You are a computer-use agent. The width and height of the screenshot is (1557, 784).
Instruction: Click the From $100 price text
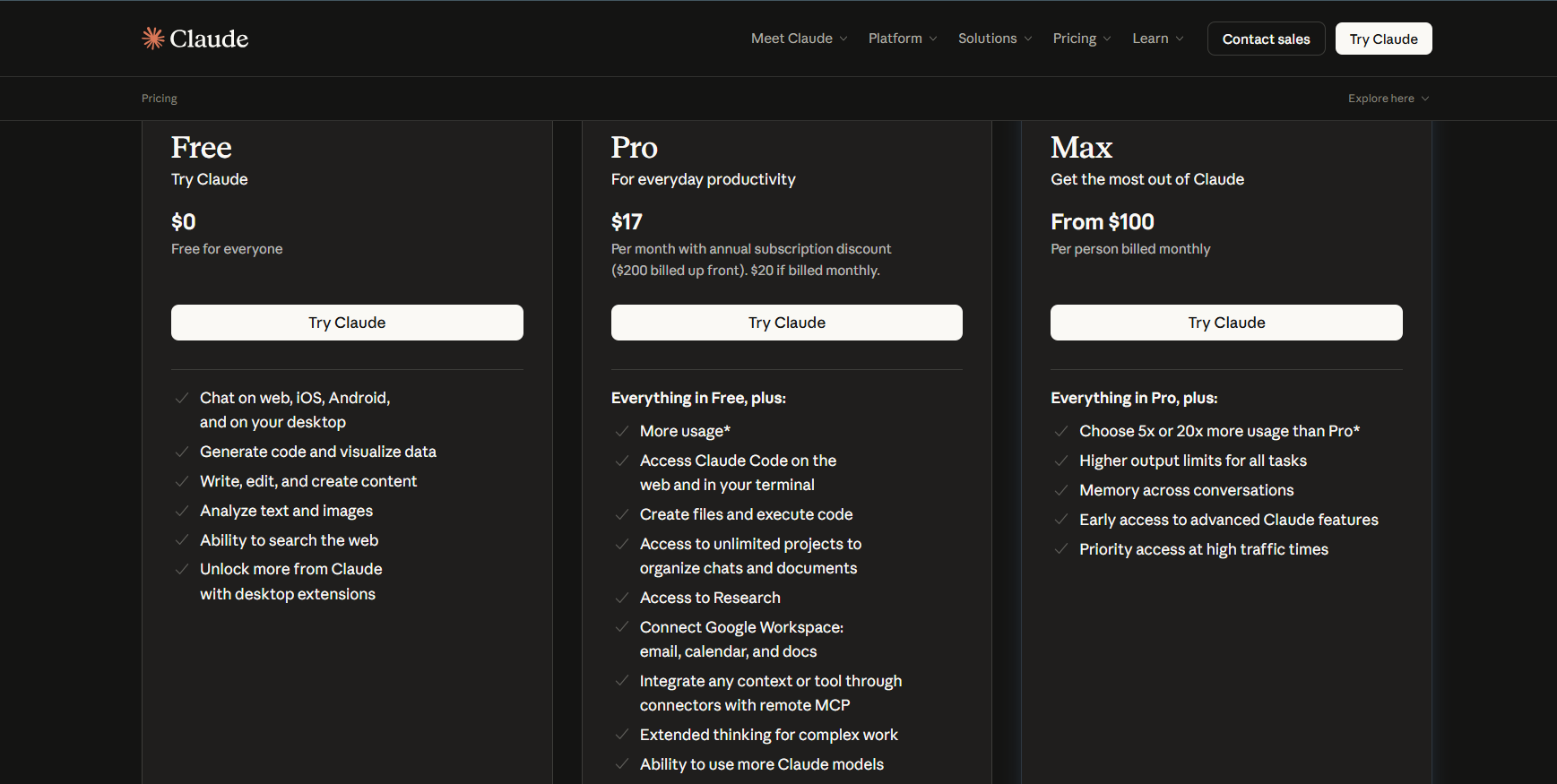pyautogui.click(x=1103, y=221)
